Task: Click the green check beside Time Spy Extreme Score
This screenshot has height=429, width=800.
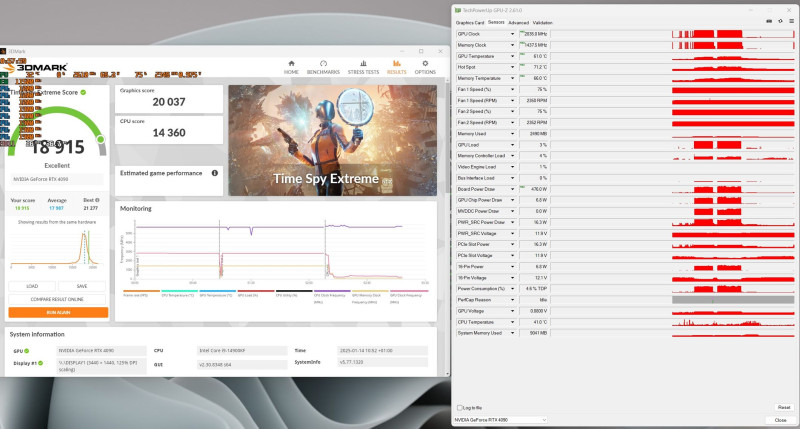Action: pyautogui.click(x=83, y=92)
